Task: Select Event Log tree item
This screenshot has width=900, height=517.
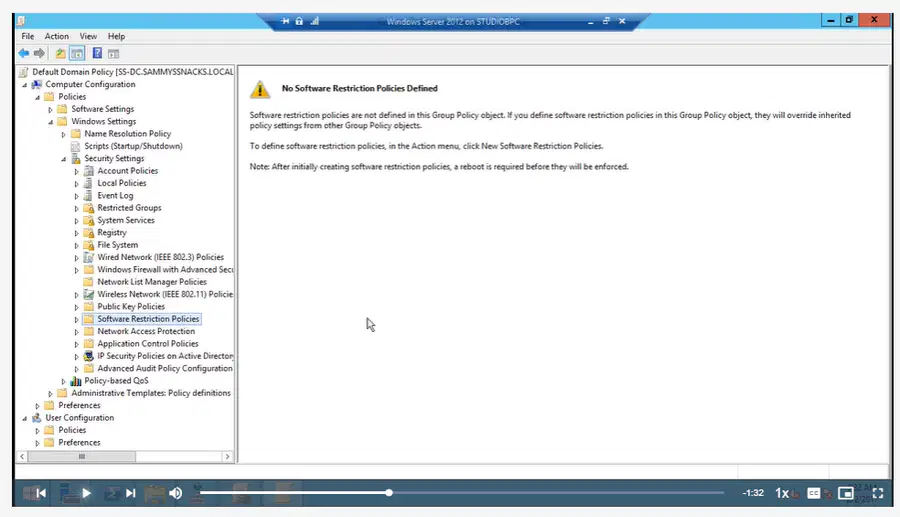Action: tap(115, 196)
